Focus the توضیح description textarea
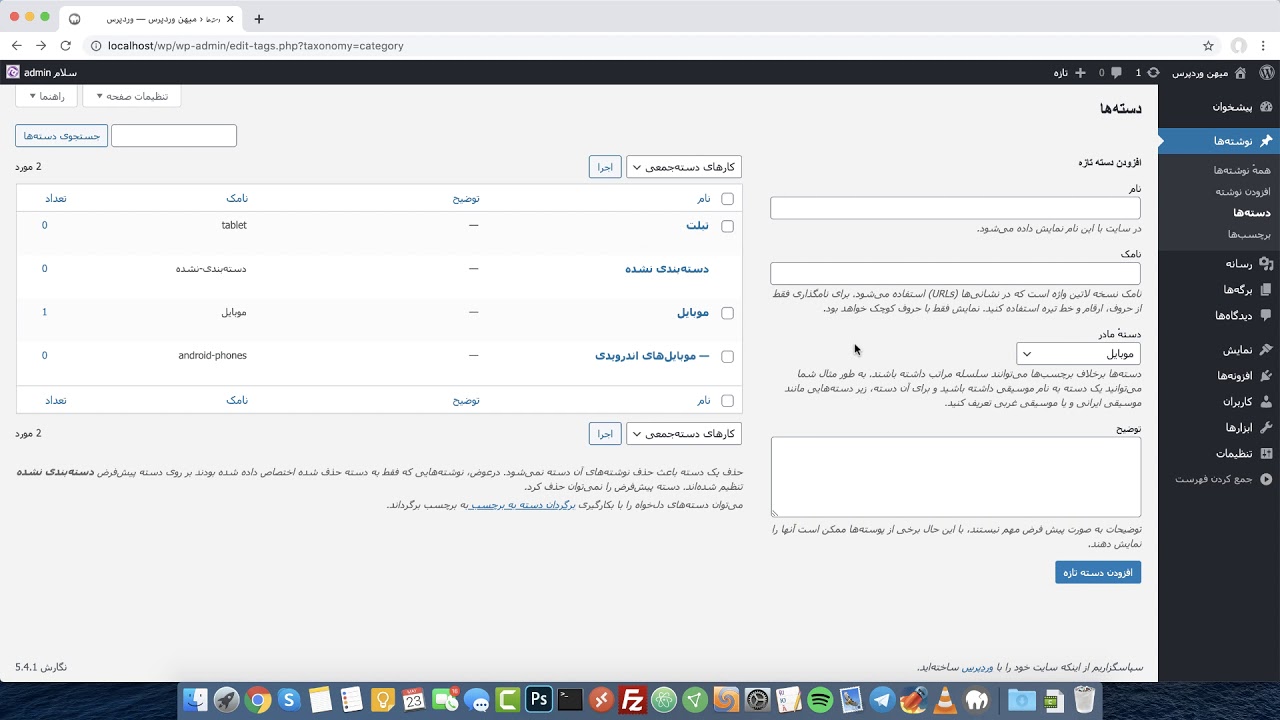The image size is (1280, 720). (x=955, y=477)
